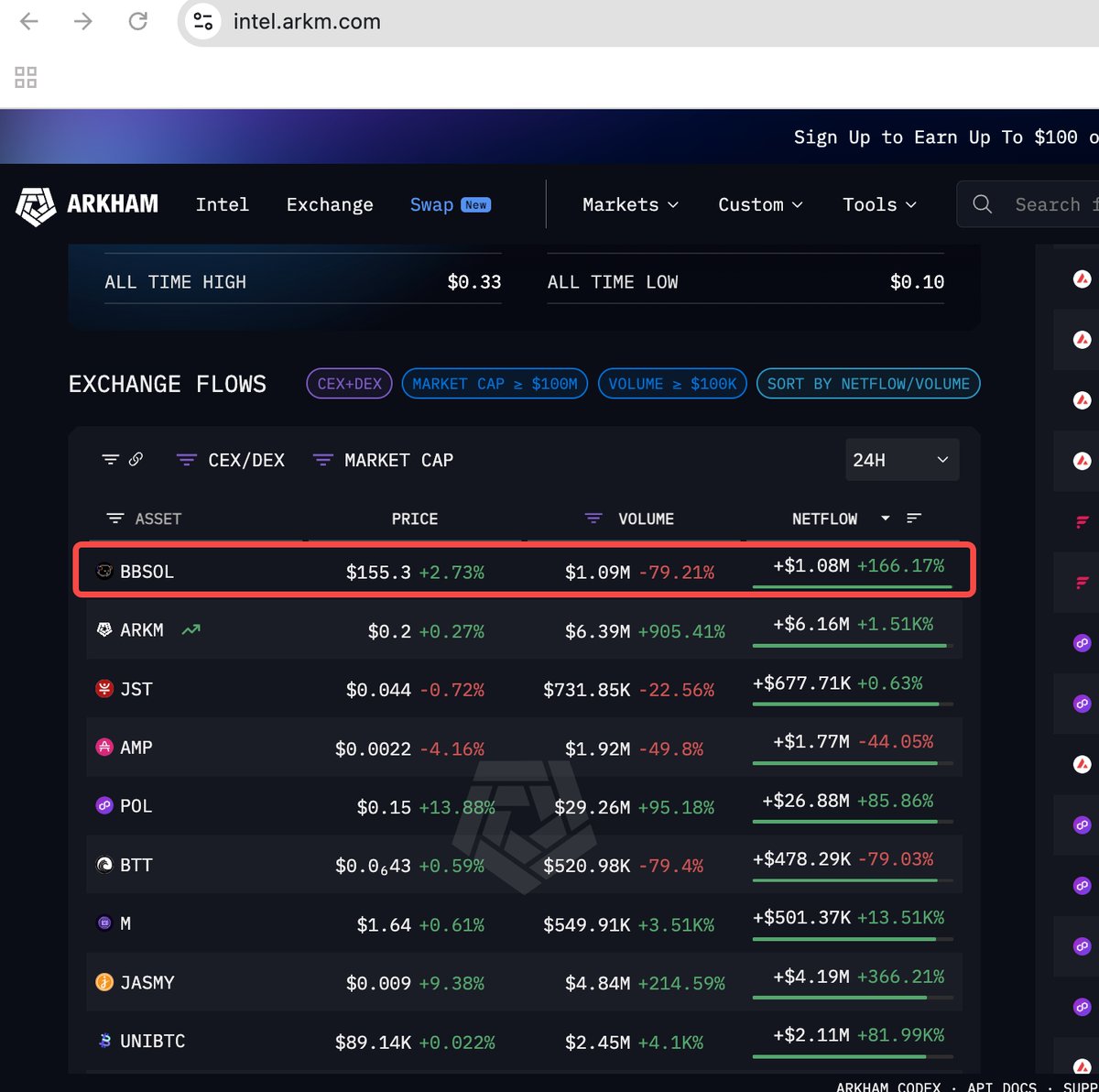Click the BBSOL token icon
Screen dimensions: 1099x1092
104,572
